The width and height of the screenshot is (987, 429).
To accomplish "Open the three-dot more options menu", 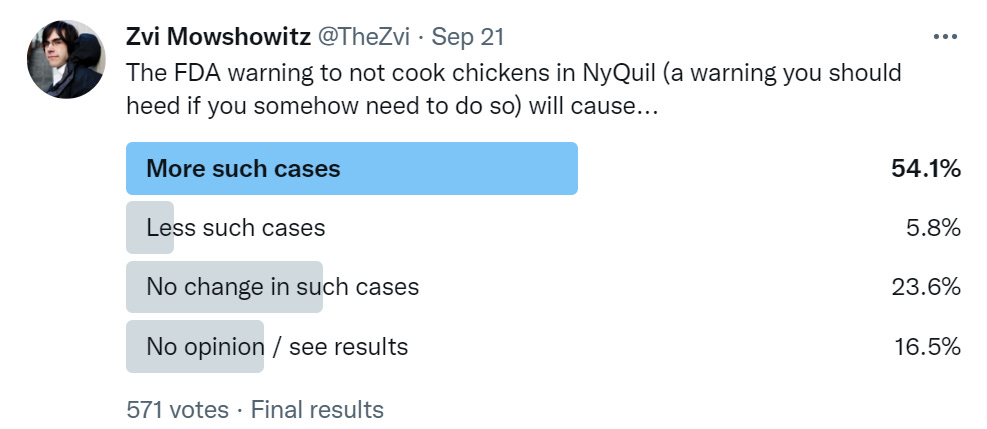I will click(945, 37).
